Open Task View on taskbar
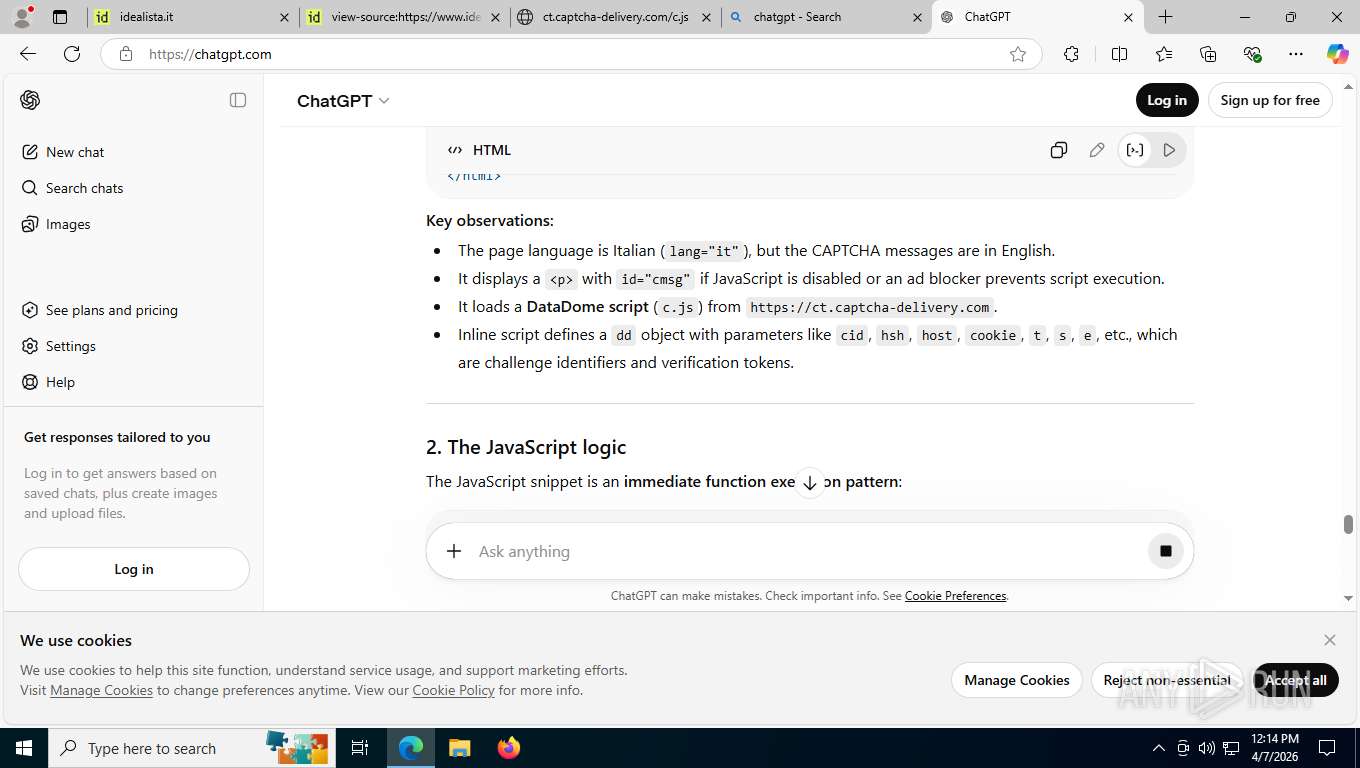Screen dimensions: 1360x768 click(361, 748)
